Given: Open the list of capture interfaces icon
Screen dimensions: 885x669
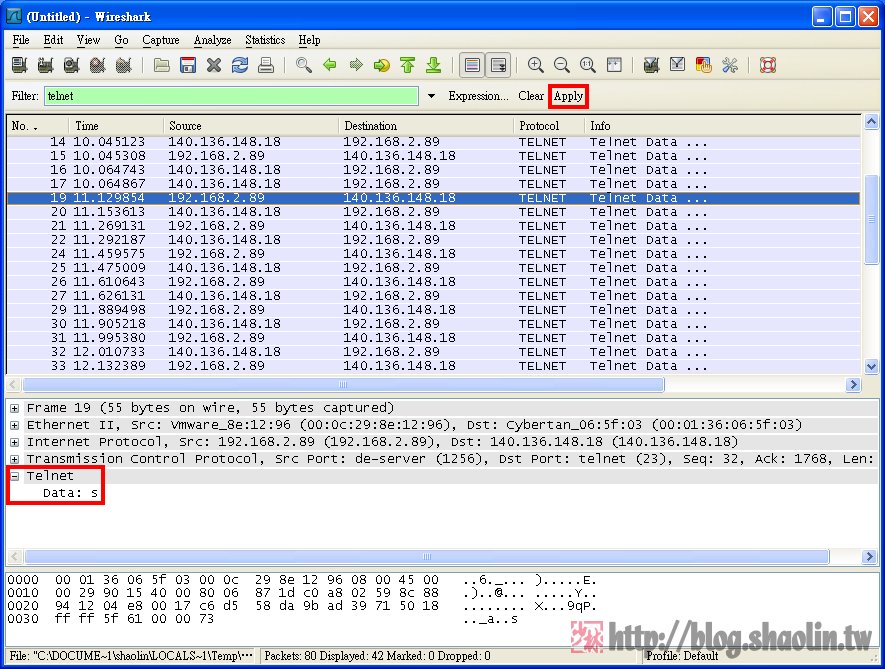Looking at the screenshot, I should click(x=19, y=65).
